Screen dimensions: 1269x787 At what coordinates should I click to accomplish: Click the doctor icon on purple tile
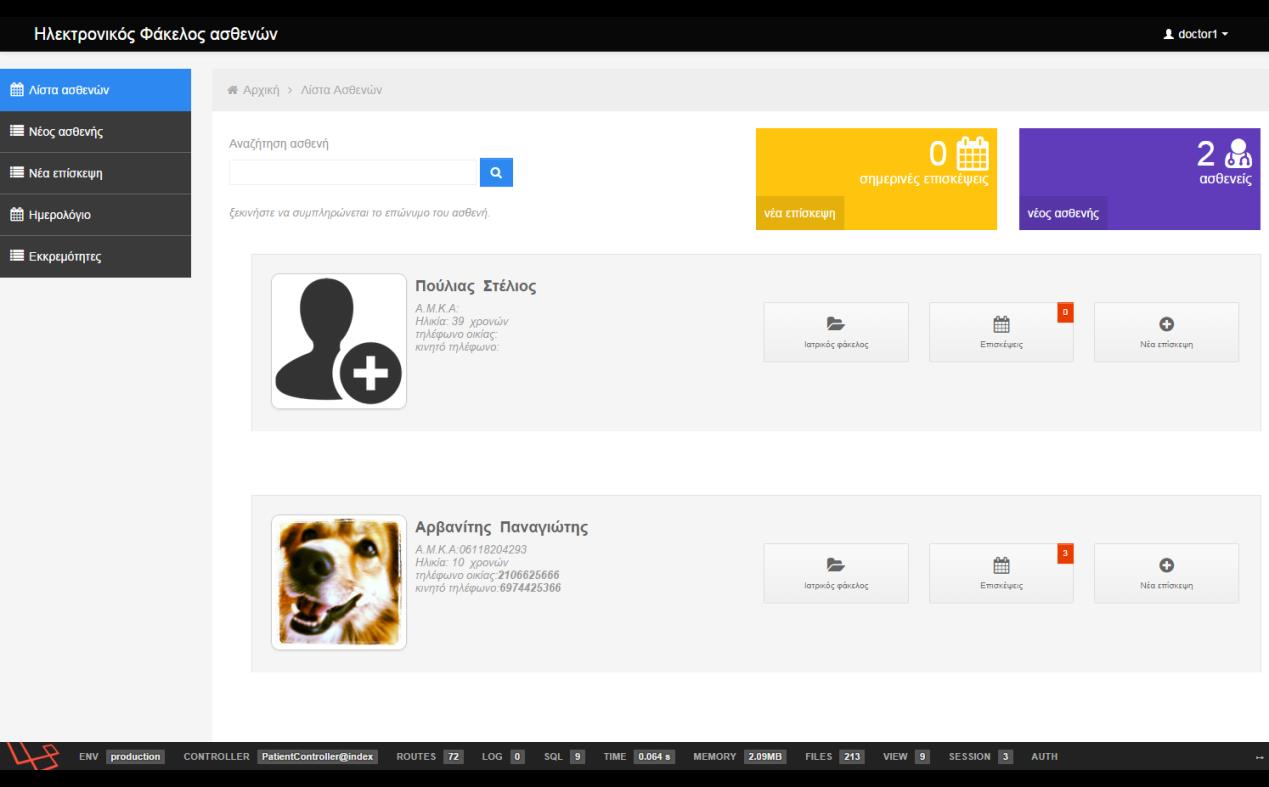click(1237, 153)
